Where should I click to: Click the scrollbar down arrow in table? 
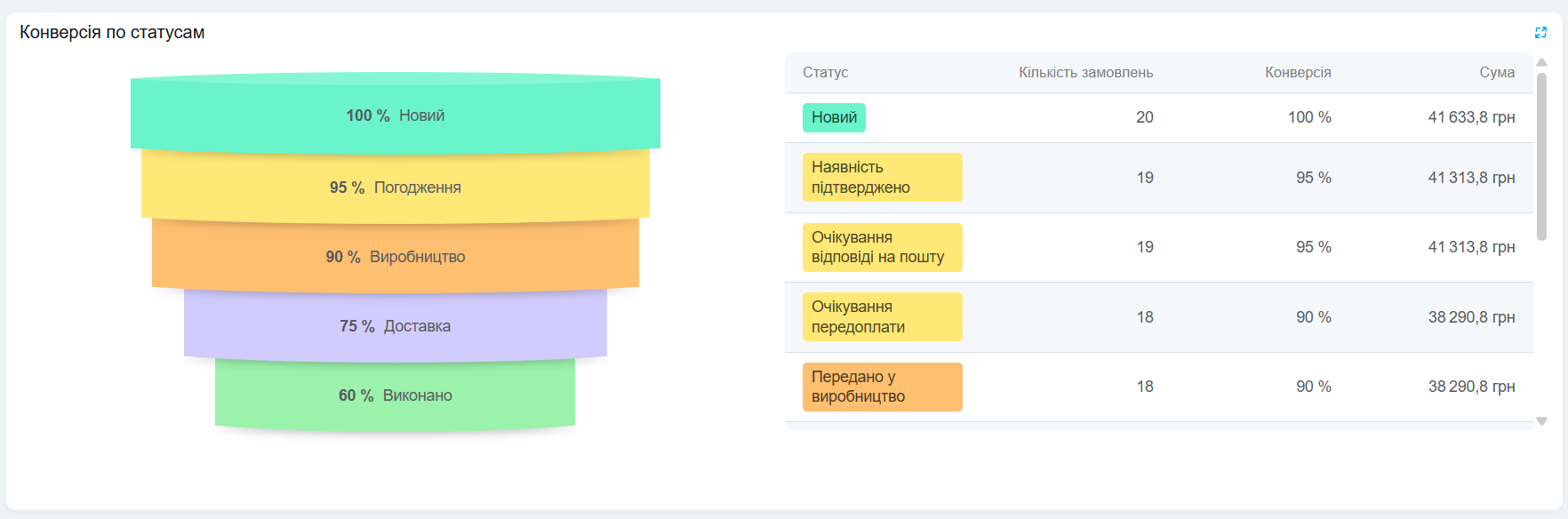[1541, 421]
